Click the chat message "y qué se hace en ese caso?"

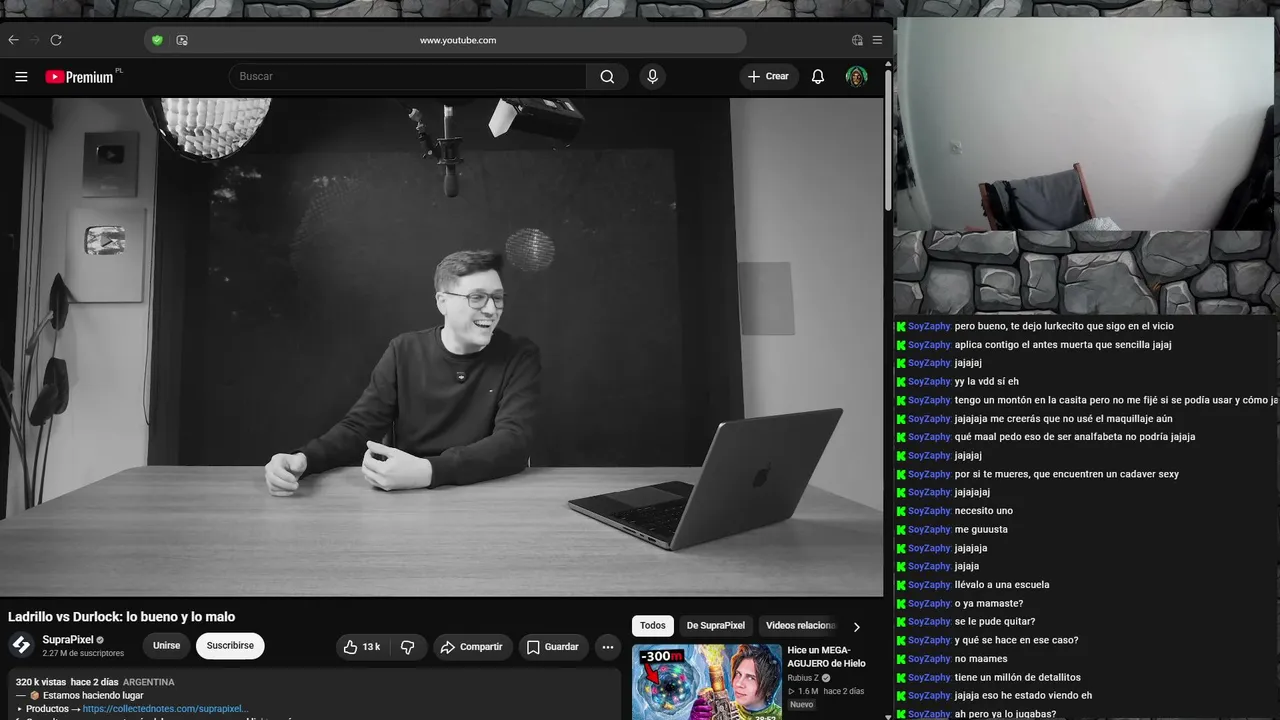pyautogui.click(x=1016, y=640)
